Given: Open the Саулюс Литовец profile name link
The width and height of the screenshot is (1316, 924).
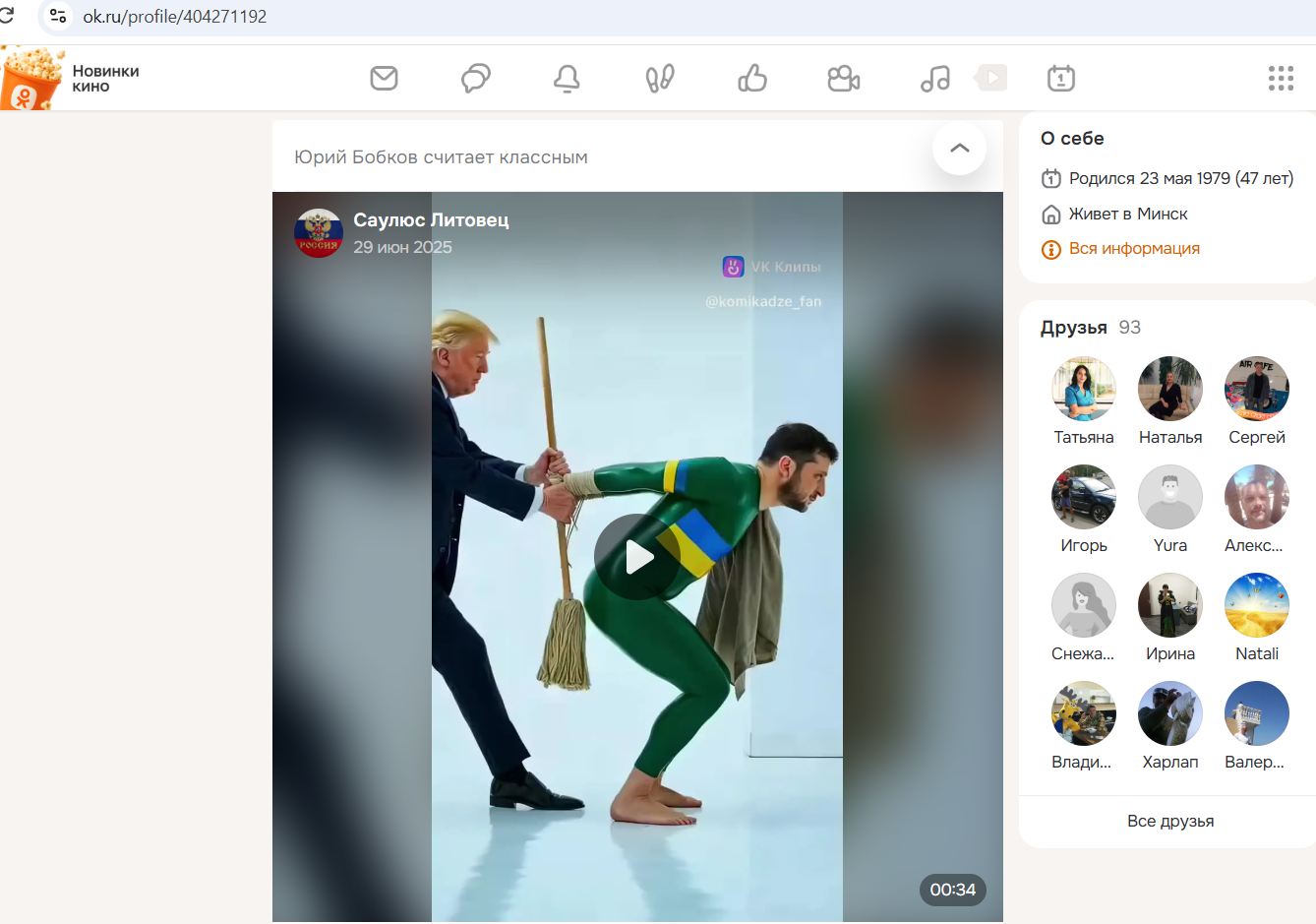Looking at the screenshot, I should click(x=431, y=219).
